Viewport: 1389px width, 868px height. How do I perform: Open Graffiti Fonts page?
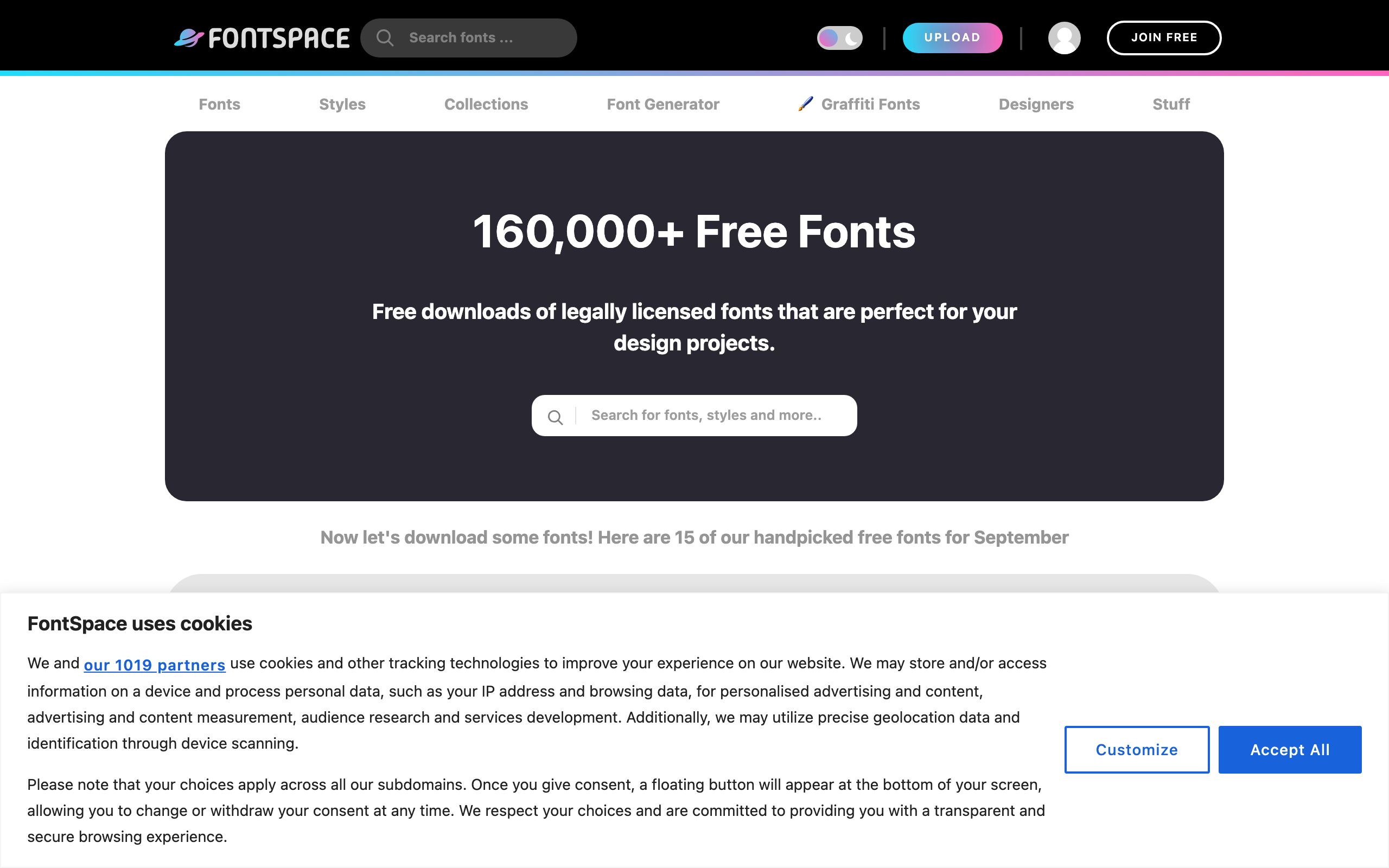870,104
